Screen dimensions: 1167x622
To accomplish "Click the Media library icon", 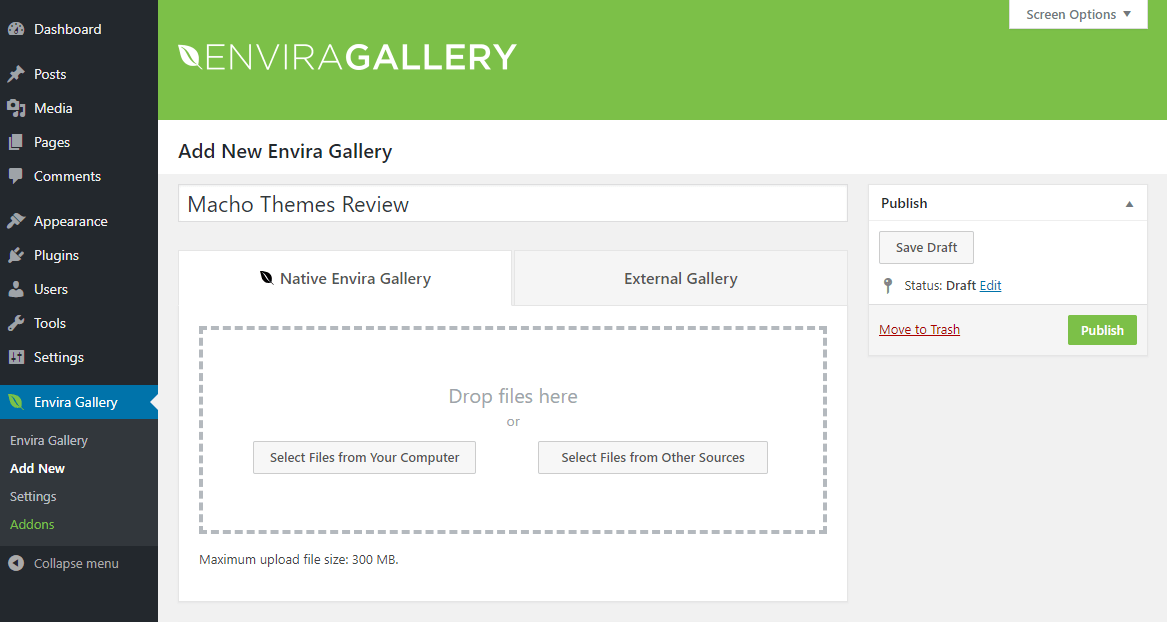I will pos(16,108).
